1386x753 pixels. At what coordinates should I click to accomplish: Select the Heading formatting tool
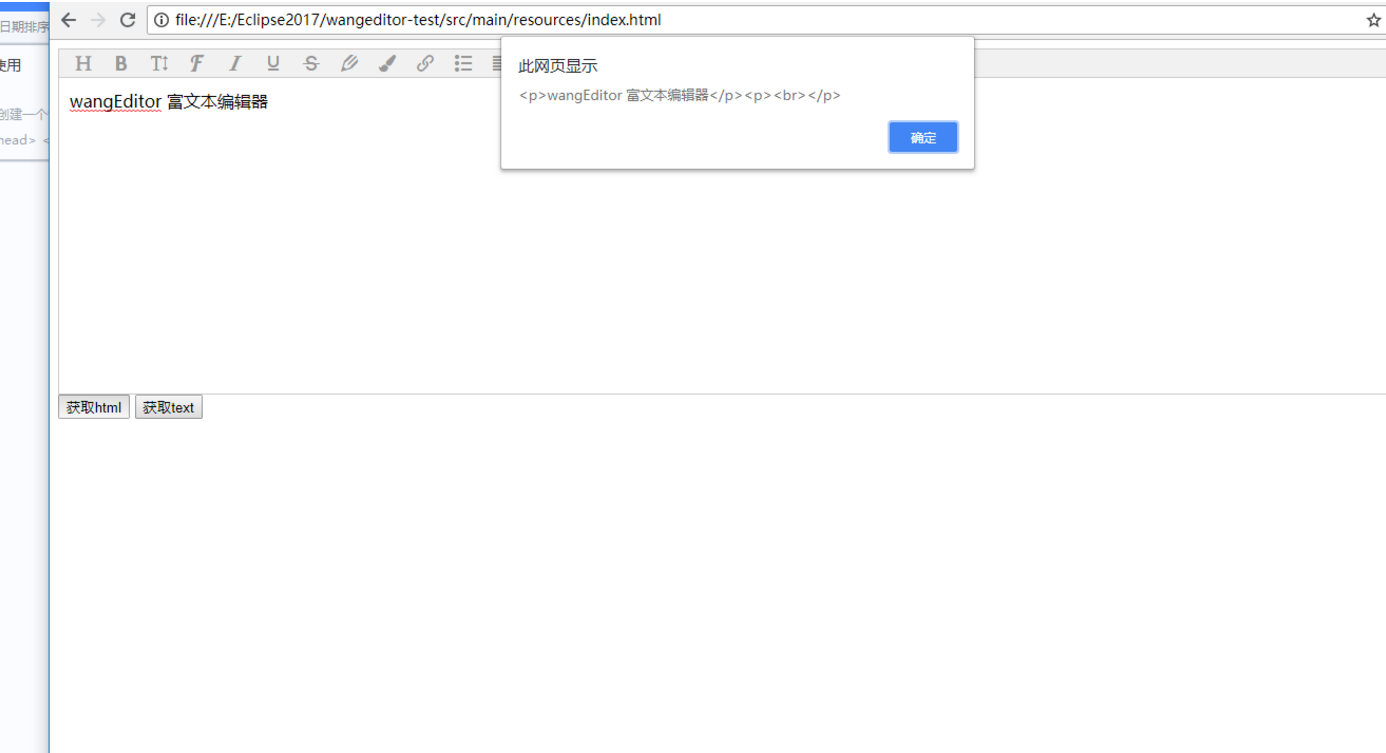tap(83, 63)
